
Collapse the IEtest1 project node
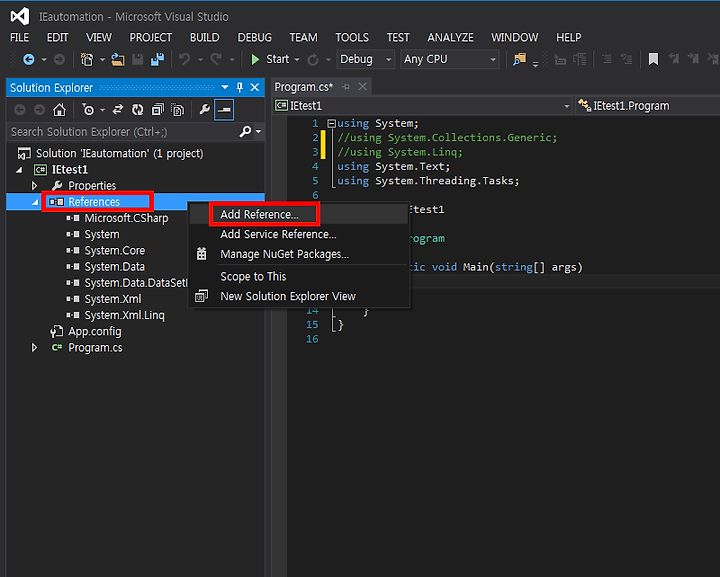19,170
